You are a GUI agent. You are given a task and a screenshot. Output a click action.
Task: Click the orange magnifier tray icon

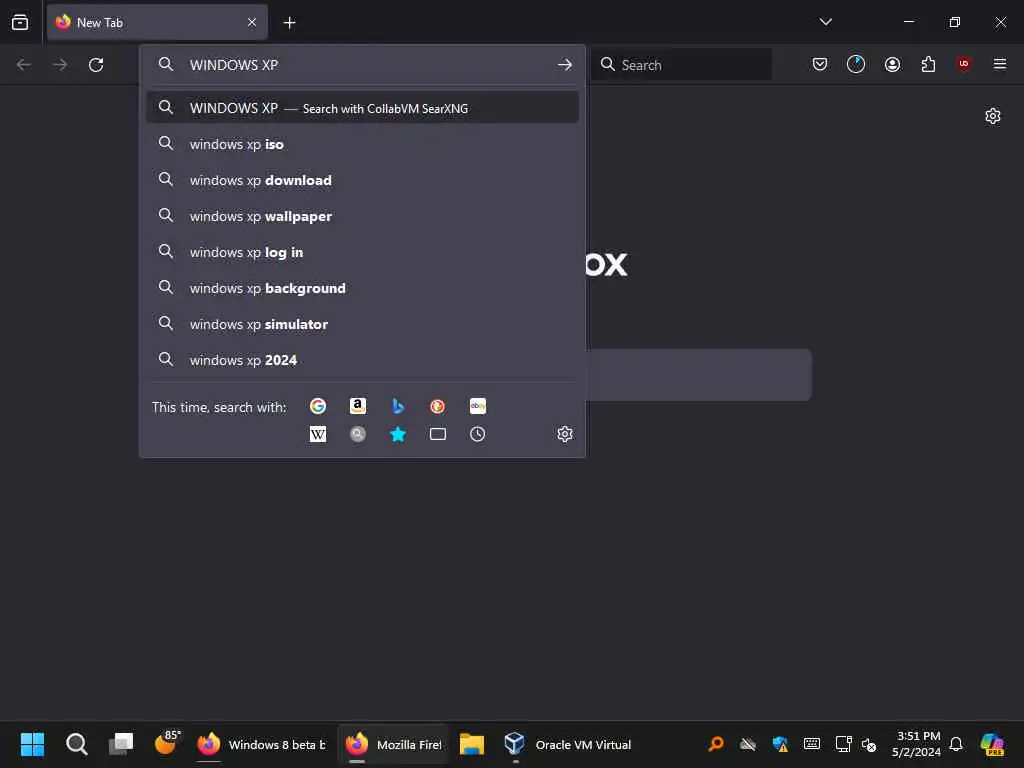[x=716, y=744]
